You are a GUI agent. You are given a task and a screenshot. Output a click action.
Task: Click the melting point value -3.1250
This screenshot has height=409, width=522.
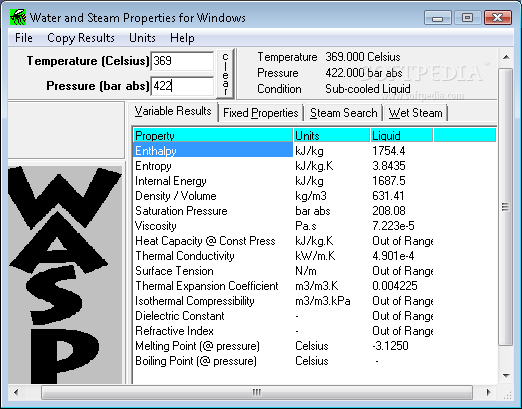pos(390,346)
